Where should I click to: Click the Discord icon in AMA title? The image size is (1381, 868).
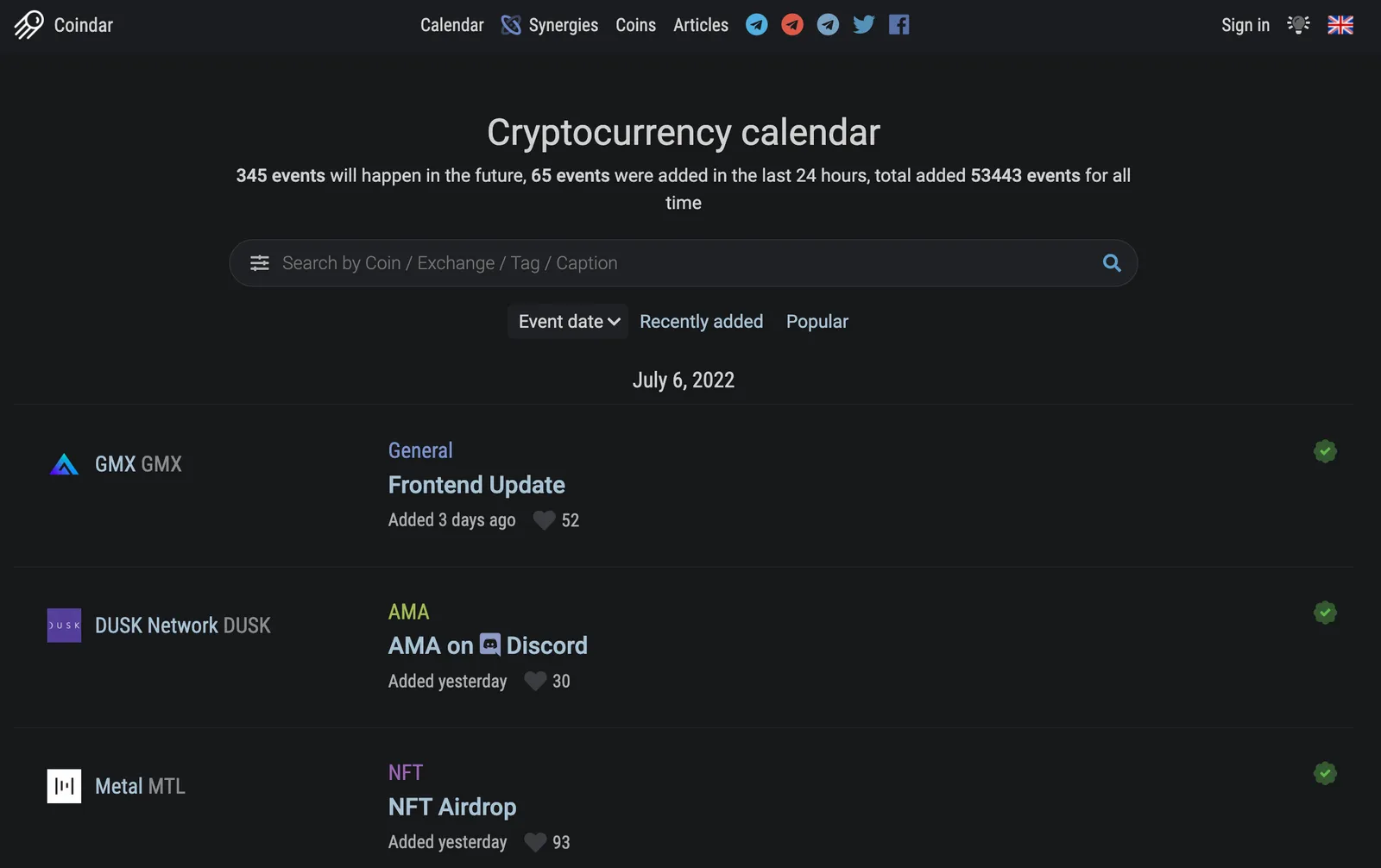point(490,645)
